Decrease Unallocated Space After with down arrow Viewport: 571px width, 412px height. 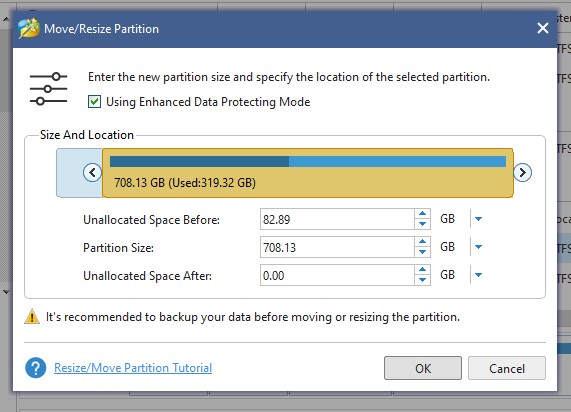pyautogui.click(x=422, y=280)
